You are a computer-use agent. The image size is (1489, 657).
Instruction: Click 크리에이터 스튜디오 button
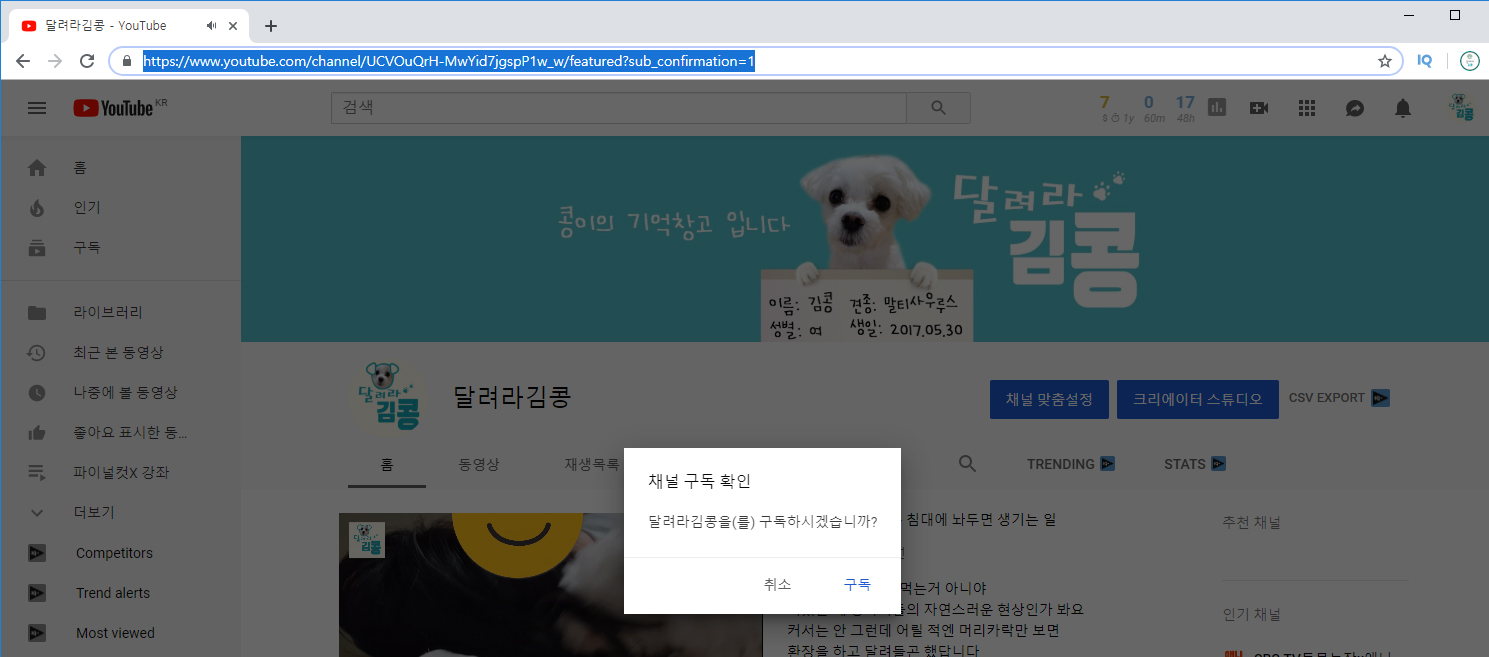(1197, 399)
